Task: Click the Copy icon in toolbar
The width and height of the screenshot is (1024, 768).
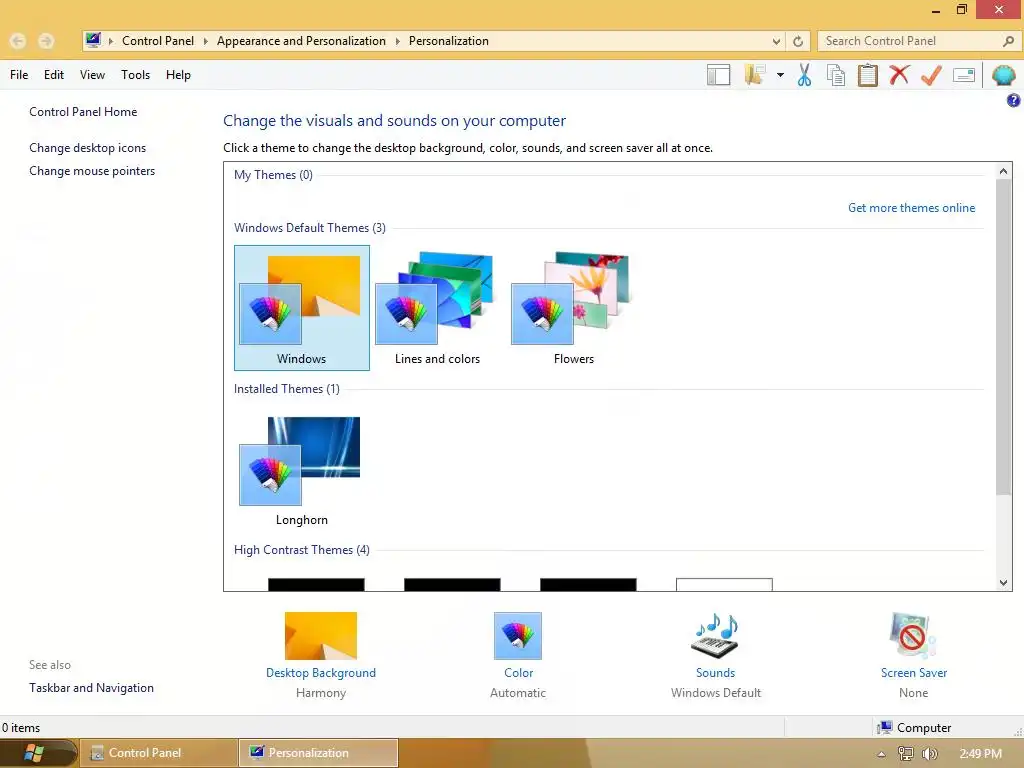Action: point(835,75)
